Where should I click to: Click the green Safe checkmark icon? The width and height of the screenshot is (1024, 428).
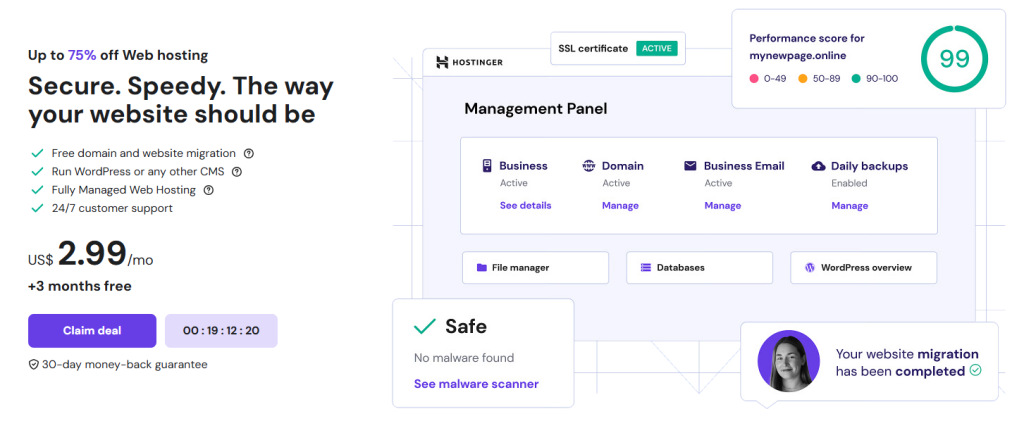click(425, 326)
